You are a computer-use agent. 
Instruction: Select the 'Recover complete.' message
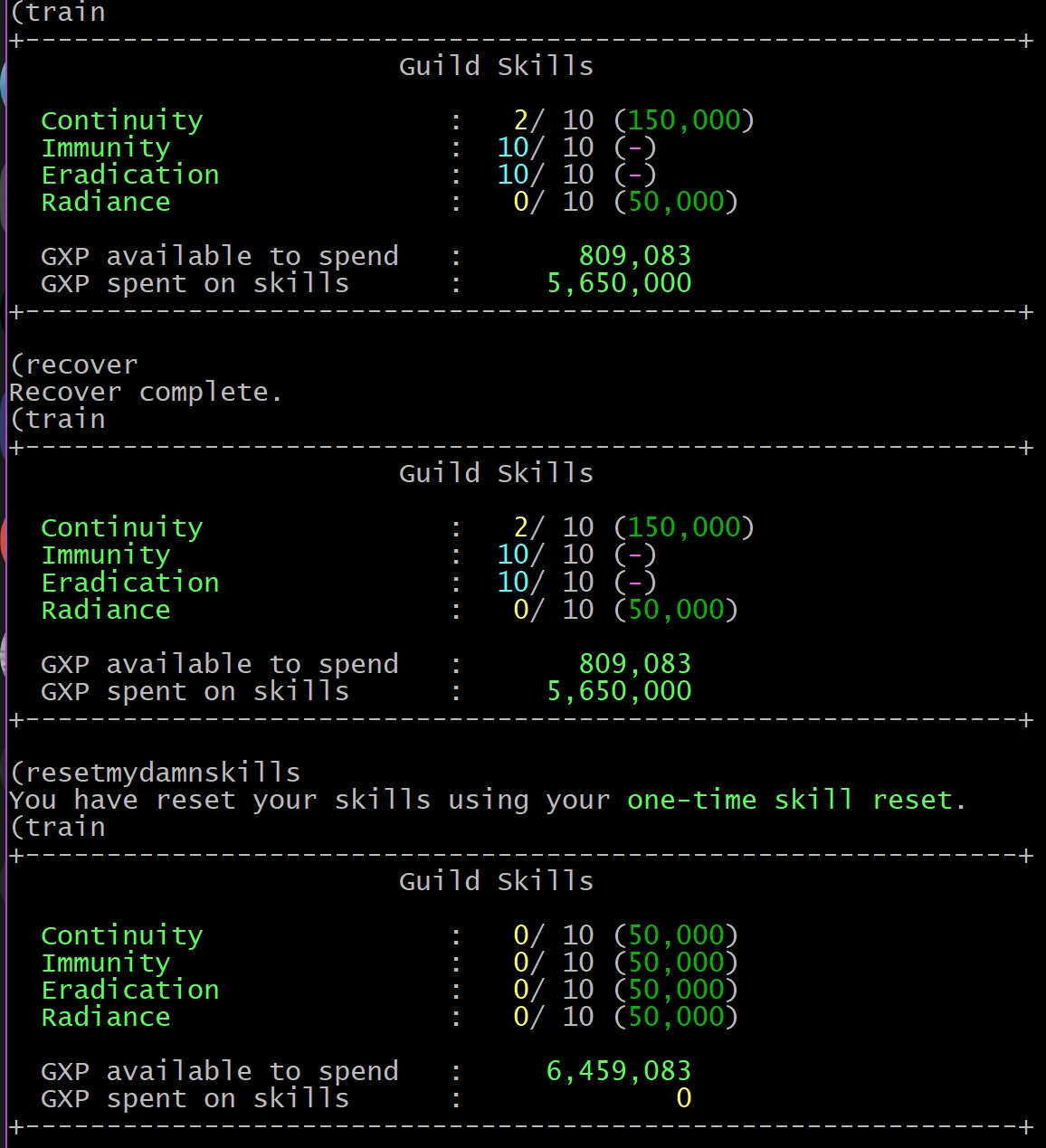tap(145, 393)
